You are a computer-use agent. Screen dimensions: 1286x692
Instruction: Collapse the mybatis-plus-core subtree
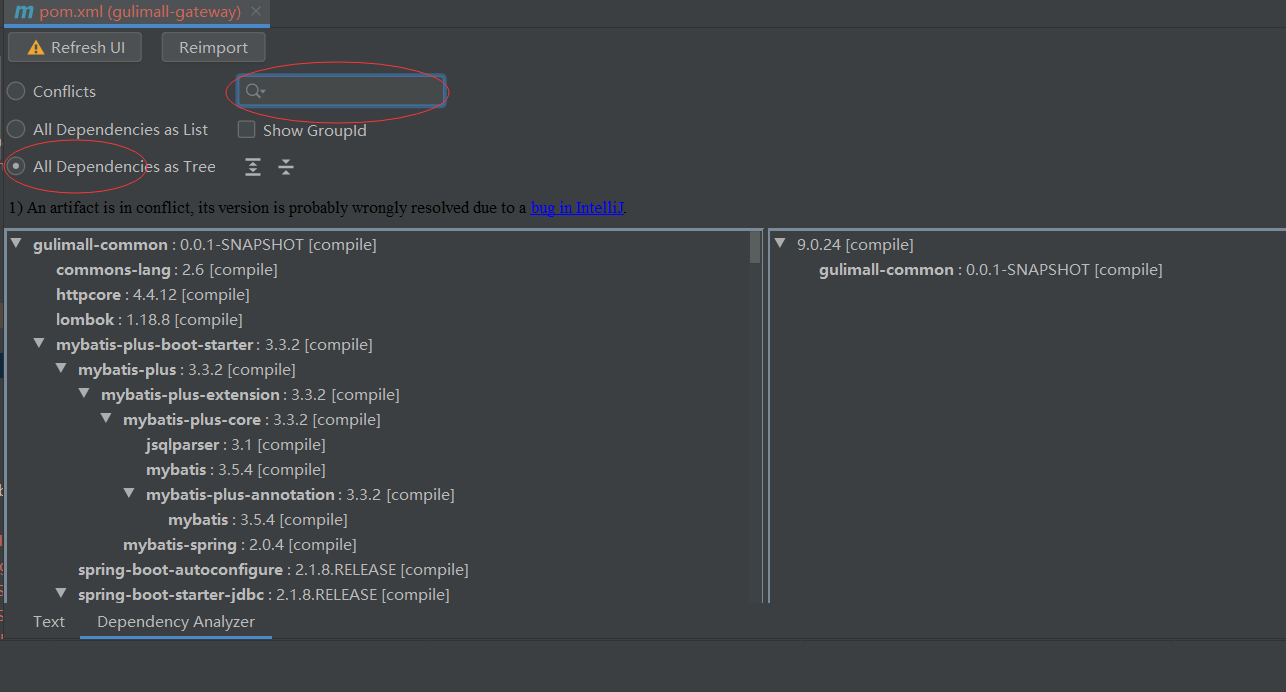(x=106, y=417)
